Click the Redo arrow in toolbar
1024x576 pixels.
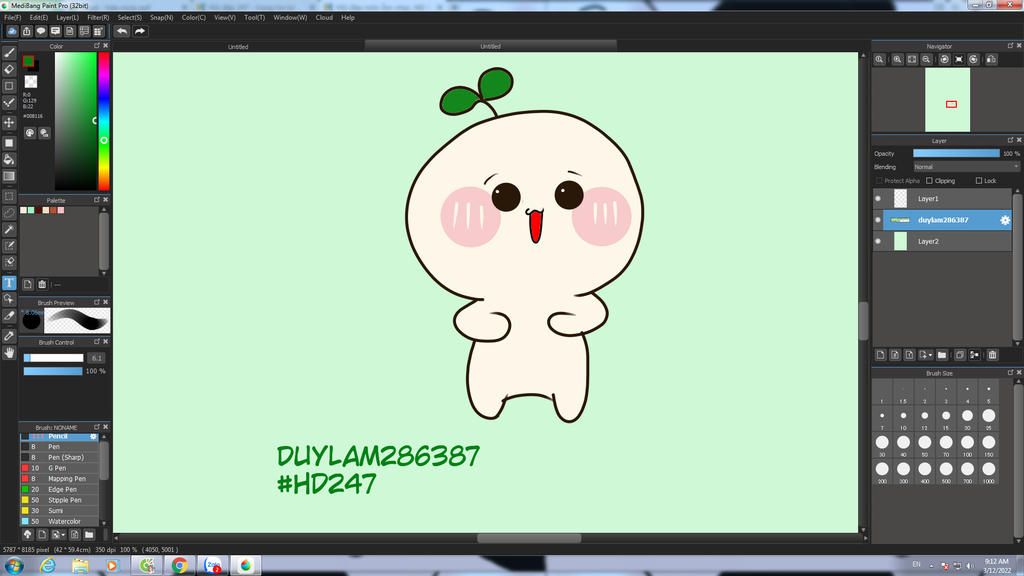click(140, 31)
